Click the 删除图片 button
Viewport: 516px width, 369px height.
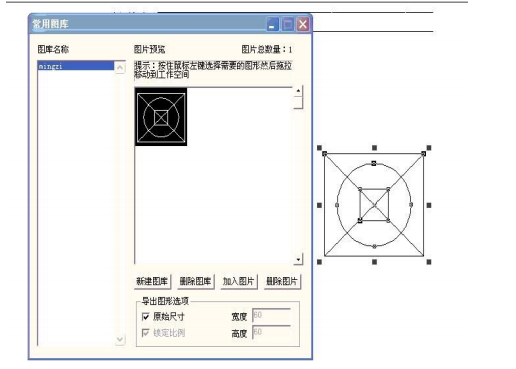282,281
